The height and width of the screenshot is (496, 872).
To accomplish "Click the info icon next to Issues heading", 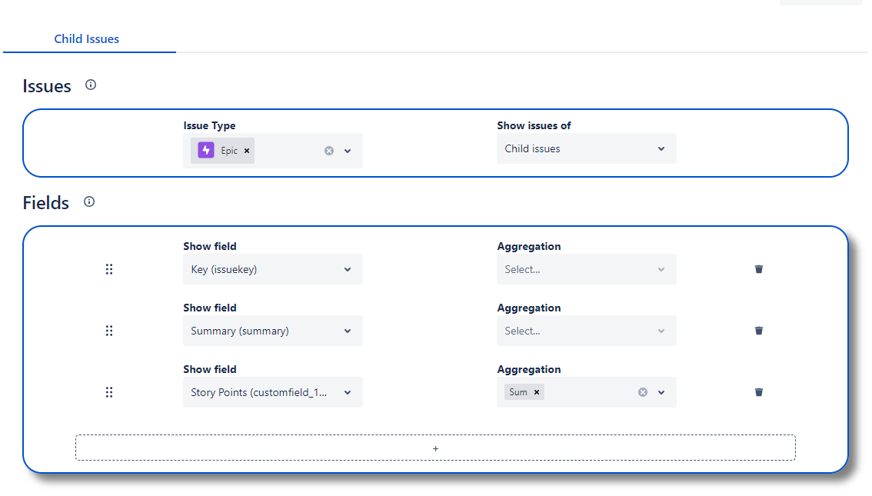I will [x=91, y=85].
